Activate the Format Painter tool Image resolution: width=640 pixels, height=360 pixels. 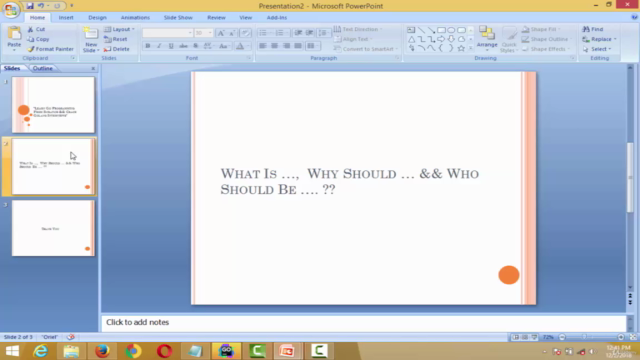coord(51,49)
